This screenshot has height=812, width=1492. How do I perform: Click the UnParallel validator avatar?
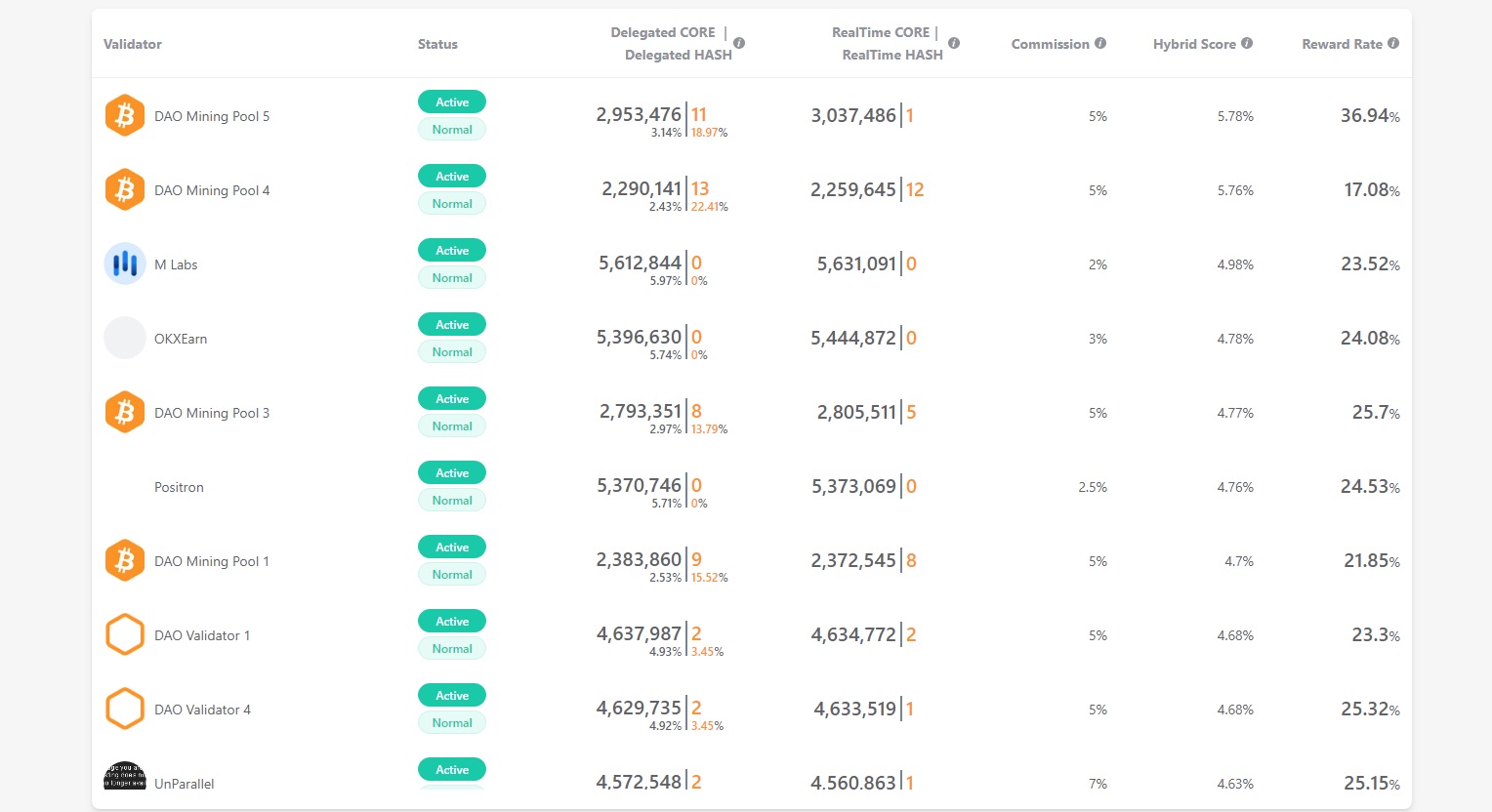pos(125,776)
